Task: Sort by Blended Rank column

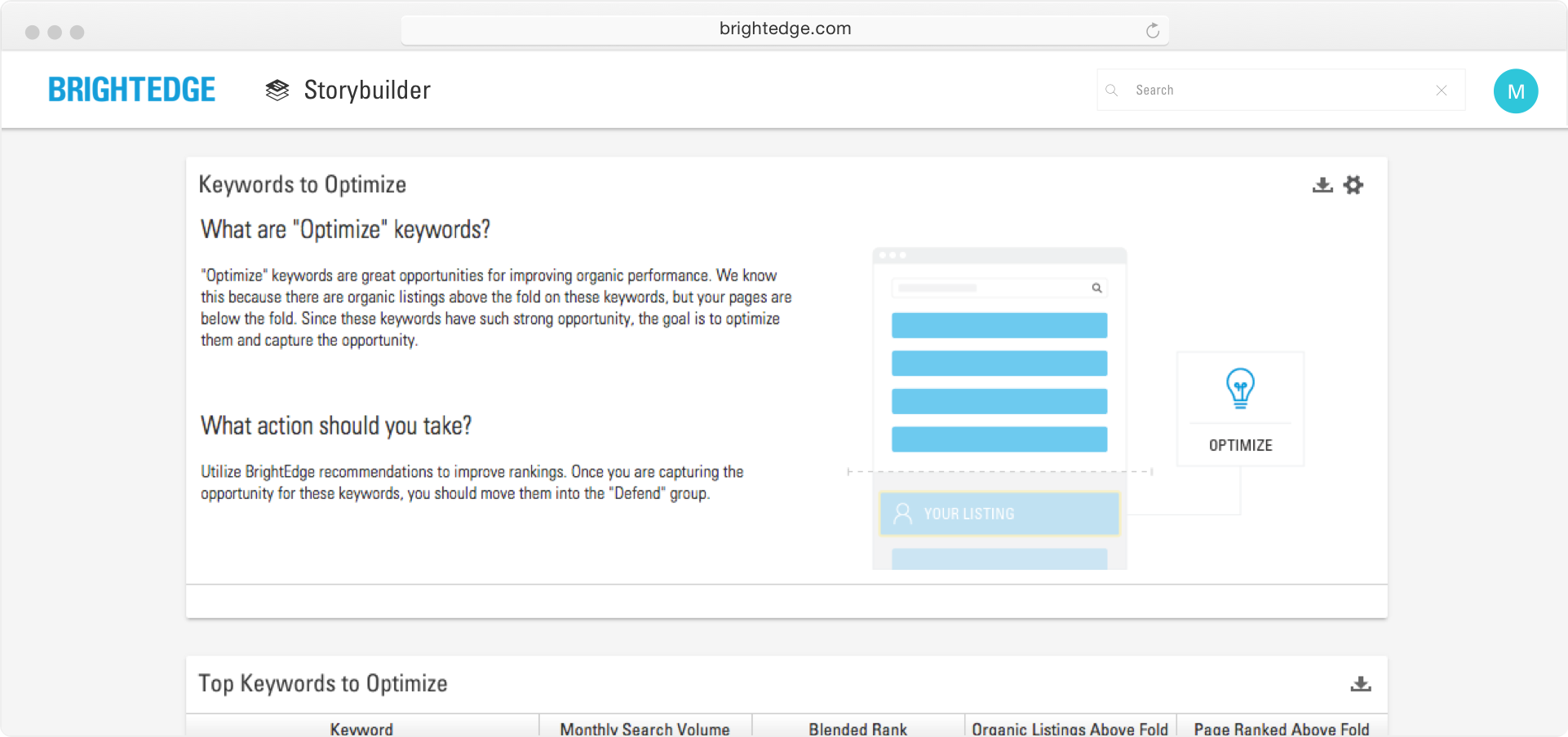Action: (857, 728)
